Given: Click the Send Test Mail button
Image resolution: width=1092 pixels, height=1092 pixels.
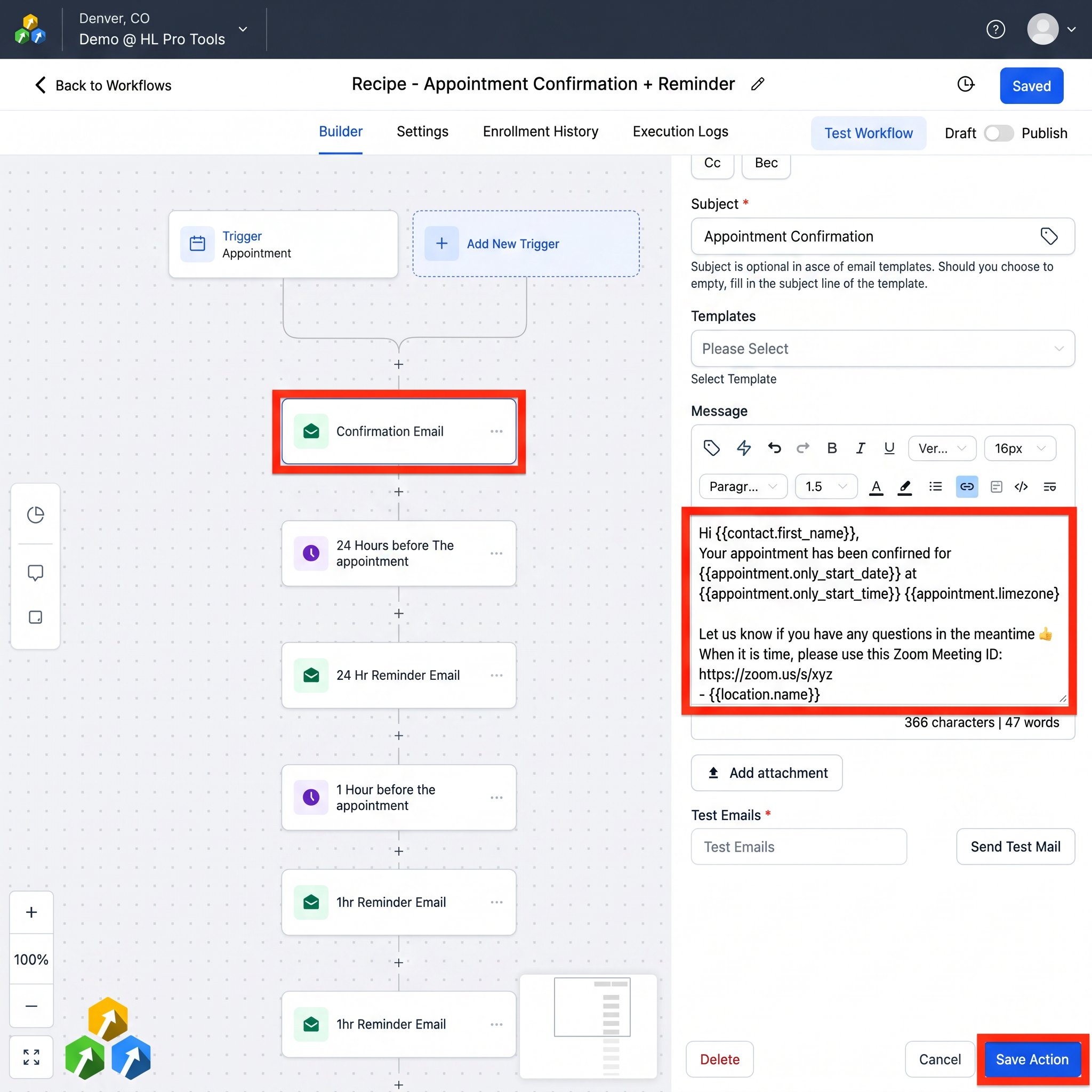Looking at the screenshot, I should coord(1015,847).
